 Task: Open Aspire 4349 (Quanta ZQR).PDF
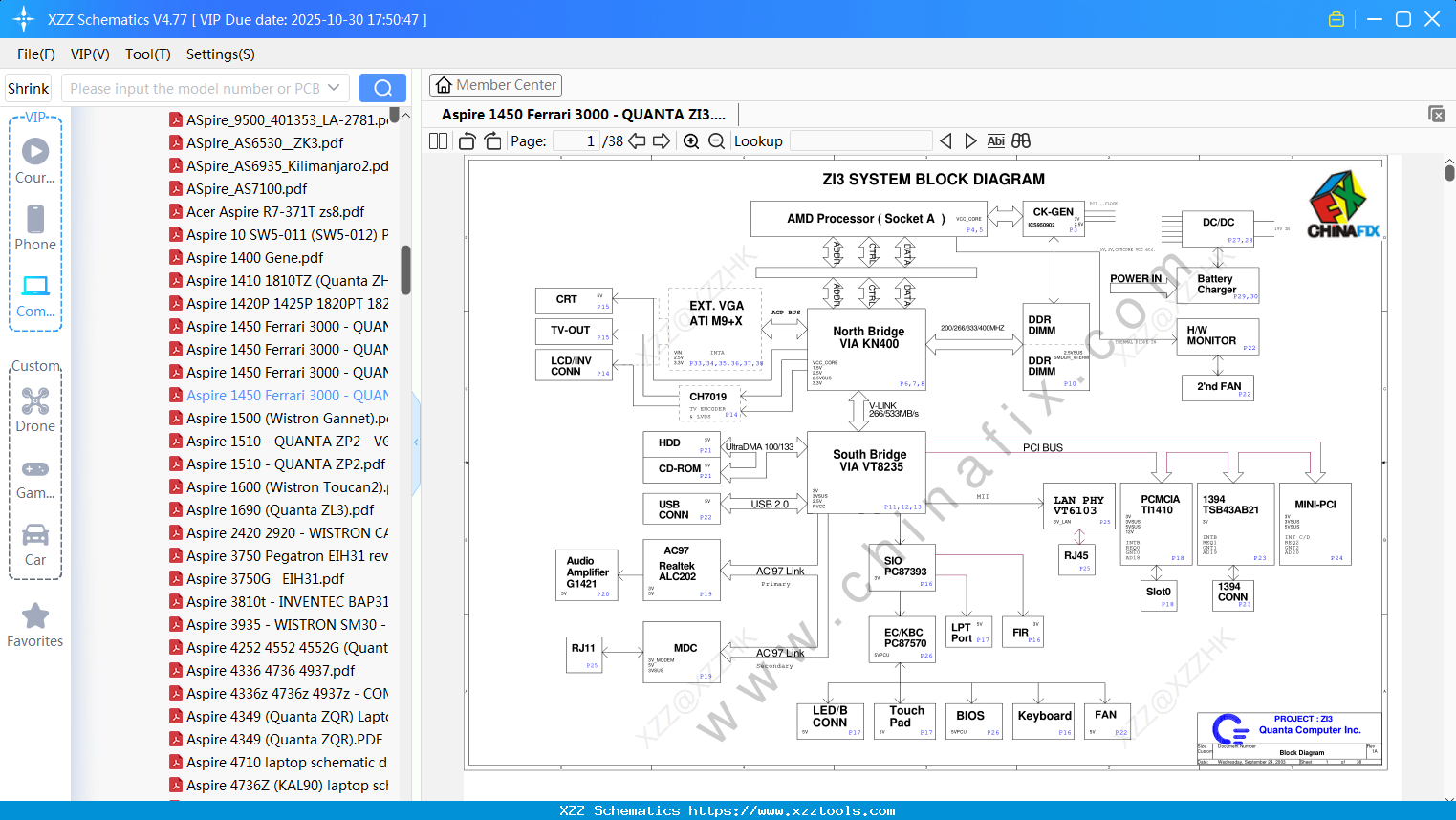(276, 740)
